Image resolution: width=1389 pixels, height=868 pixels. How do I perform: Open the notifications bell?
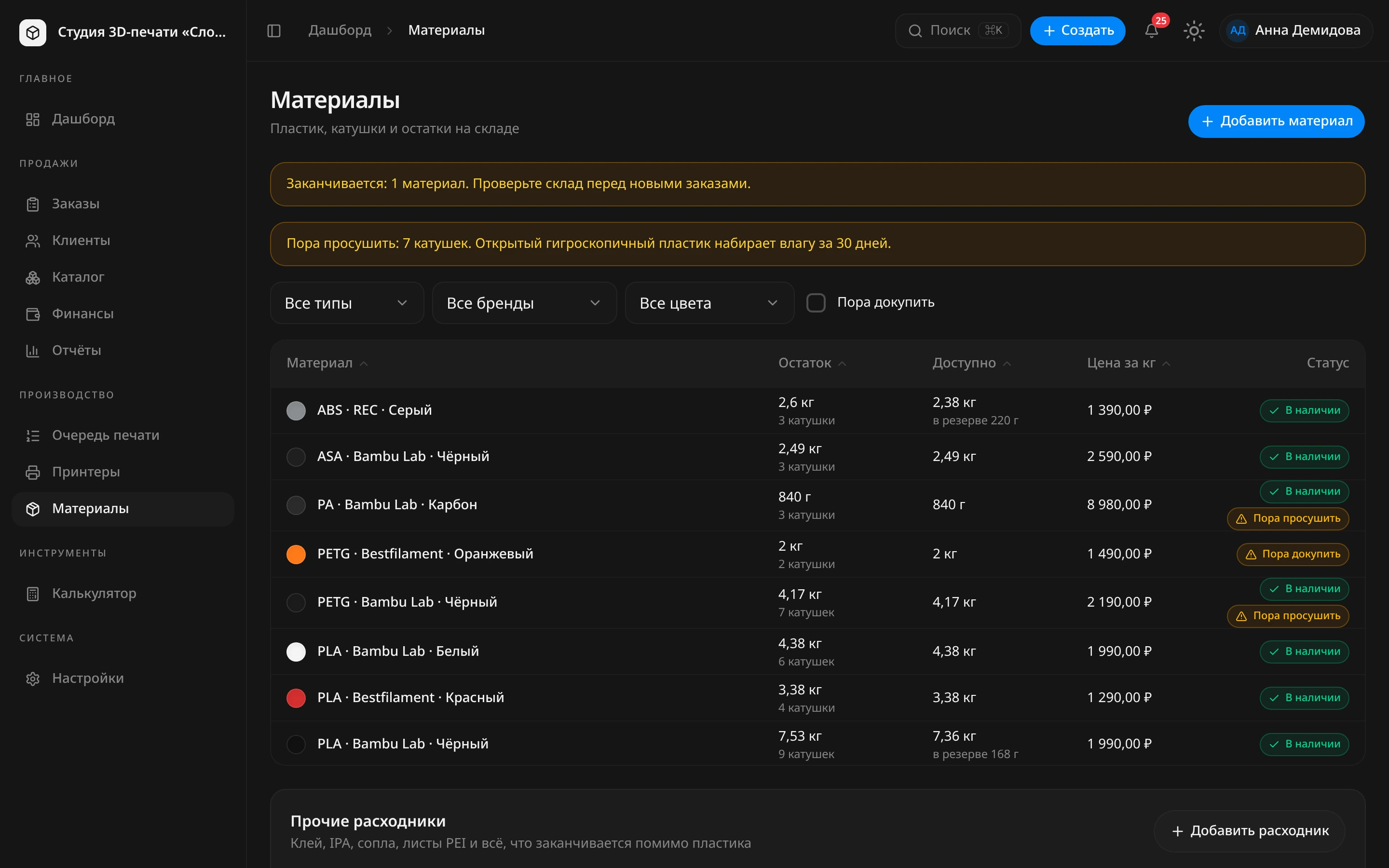[1151, 30]
